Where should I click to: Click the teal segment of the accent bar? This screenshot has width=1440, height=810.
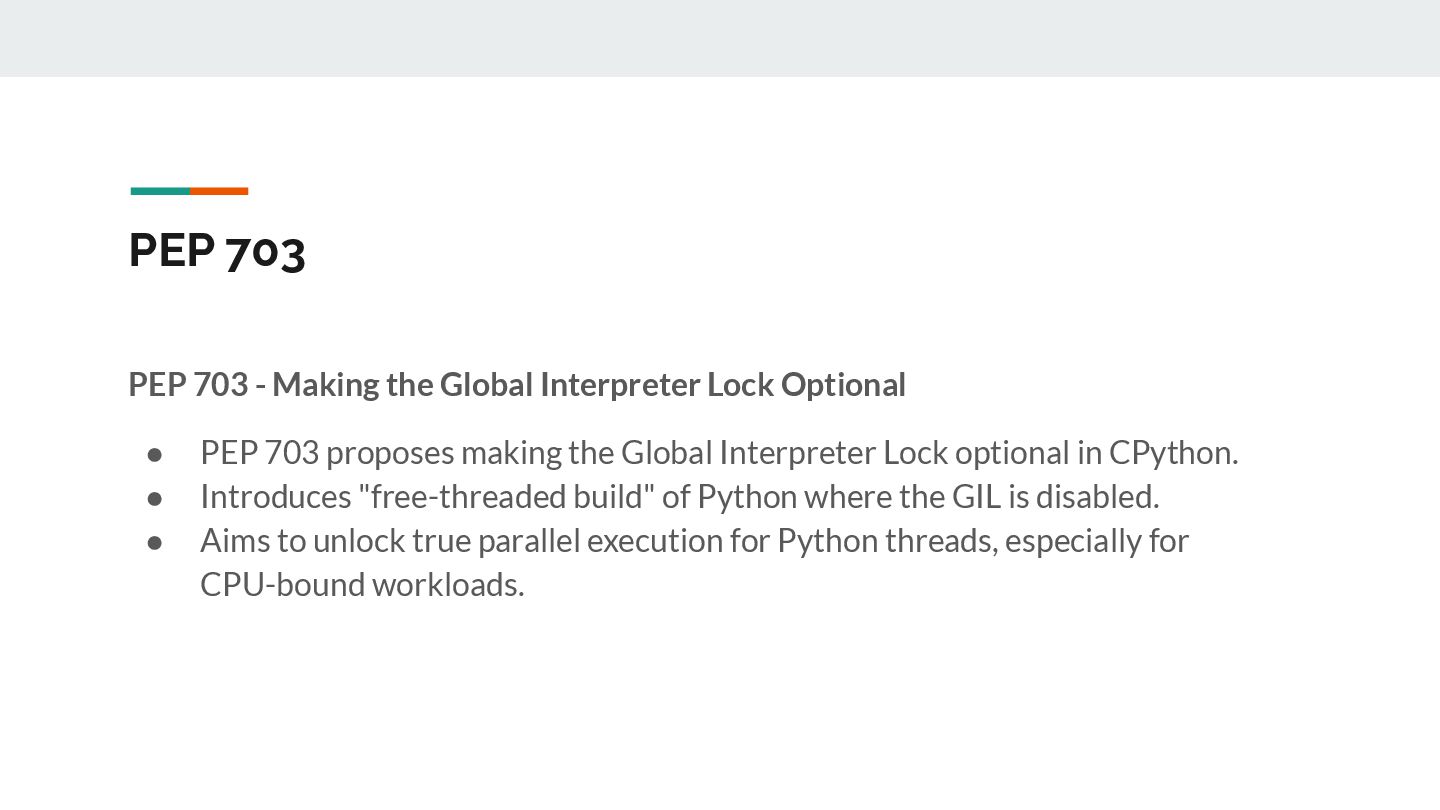coord(160,191)
